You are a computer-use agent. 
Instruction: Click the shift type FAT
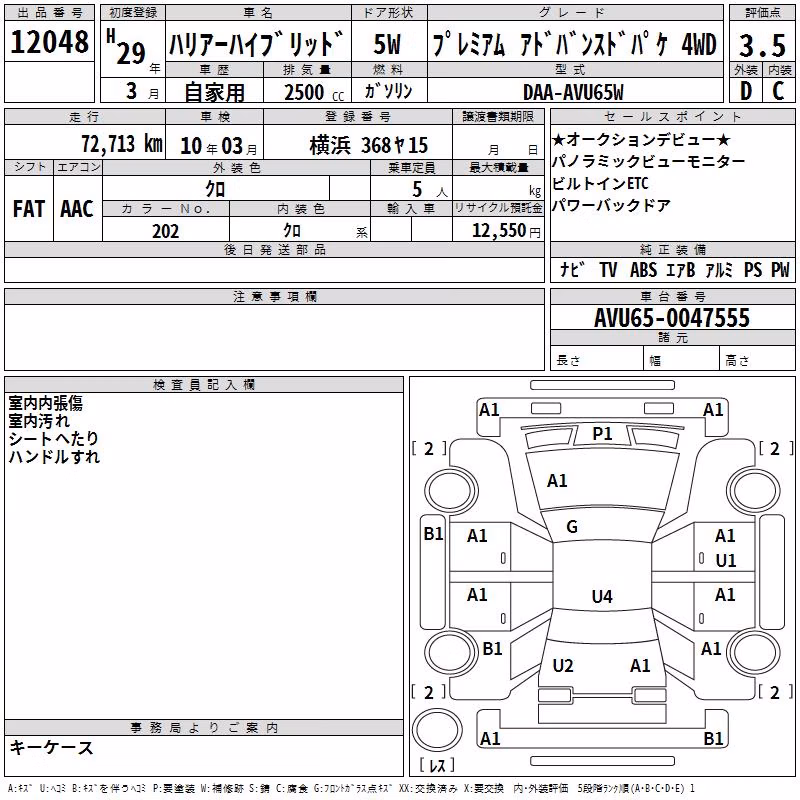pos(29,209)
